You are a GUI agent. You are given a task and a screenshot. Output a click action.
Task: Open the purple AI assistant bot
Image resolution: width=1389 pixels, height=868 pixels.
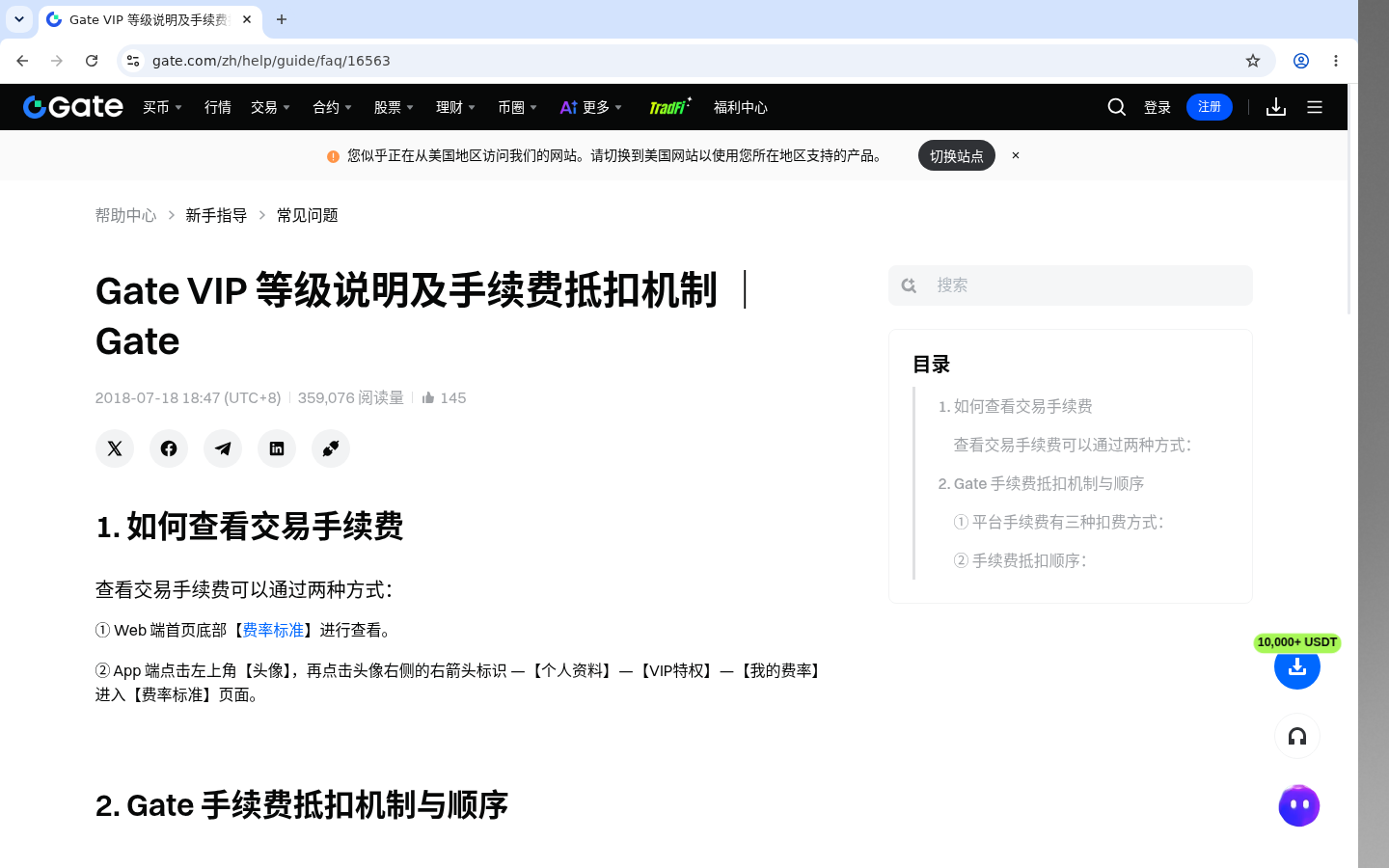pyautogui.click(x=1299, y=806)
